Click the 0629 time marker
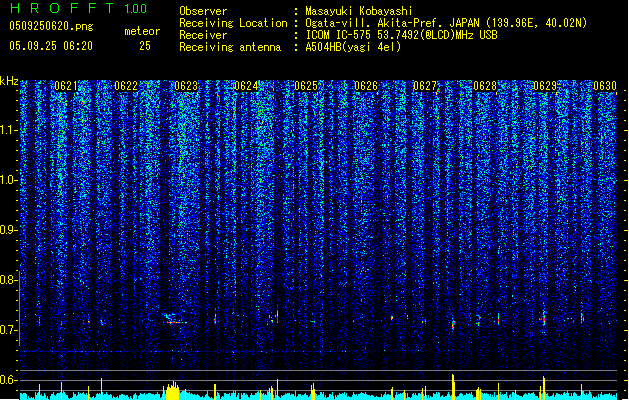 pyautogui.click(x=545, y=86)
